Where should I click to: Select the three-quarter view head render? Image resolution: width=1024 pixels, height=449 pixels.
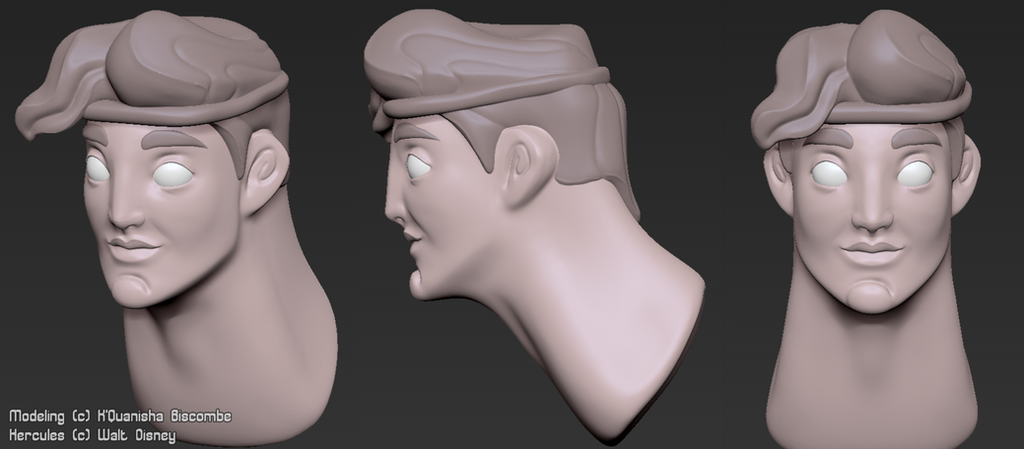point(176,226)
